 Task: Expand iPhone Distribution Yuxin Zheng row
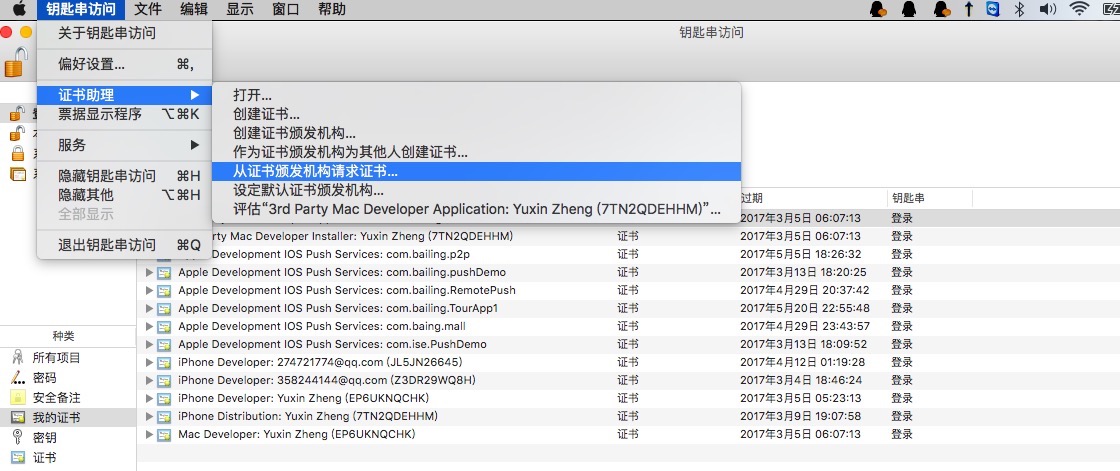pos(149,416)
